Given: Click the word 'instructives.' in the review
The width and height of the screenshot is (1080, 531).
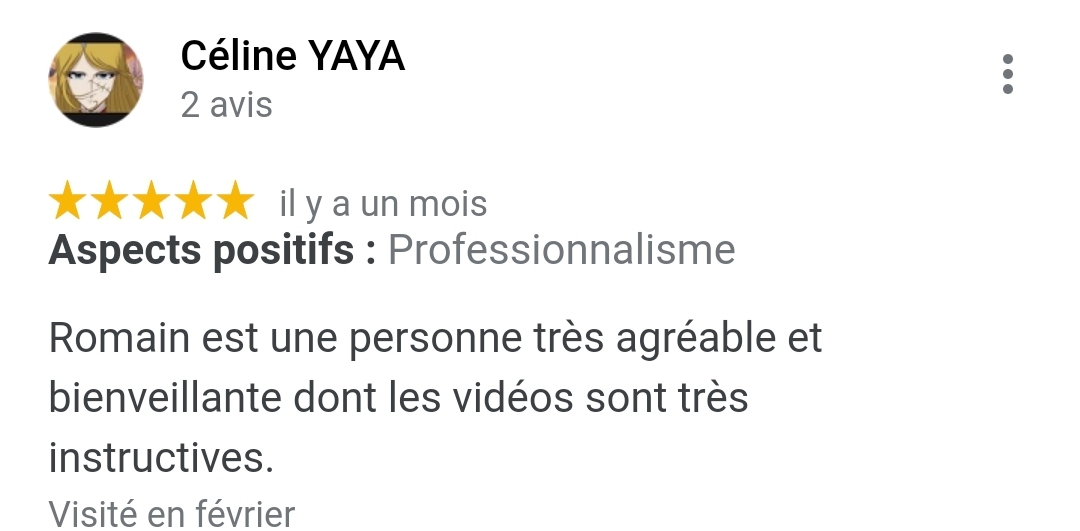Looking at the screenshot, I should (161, 458).
